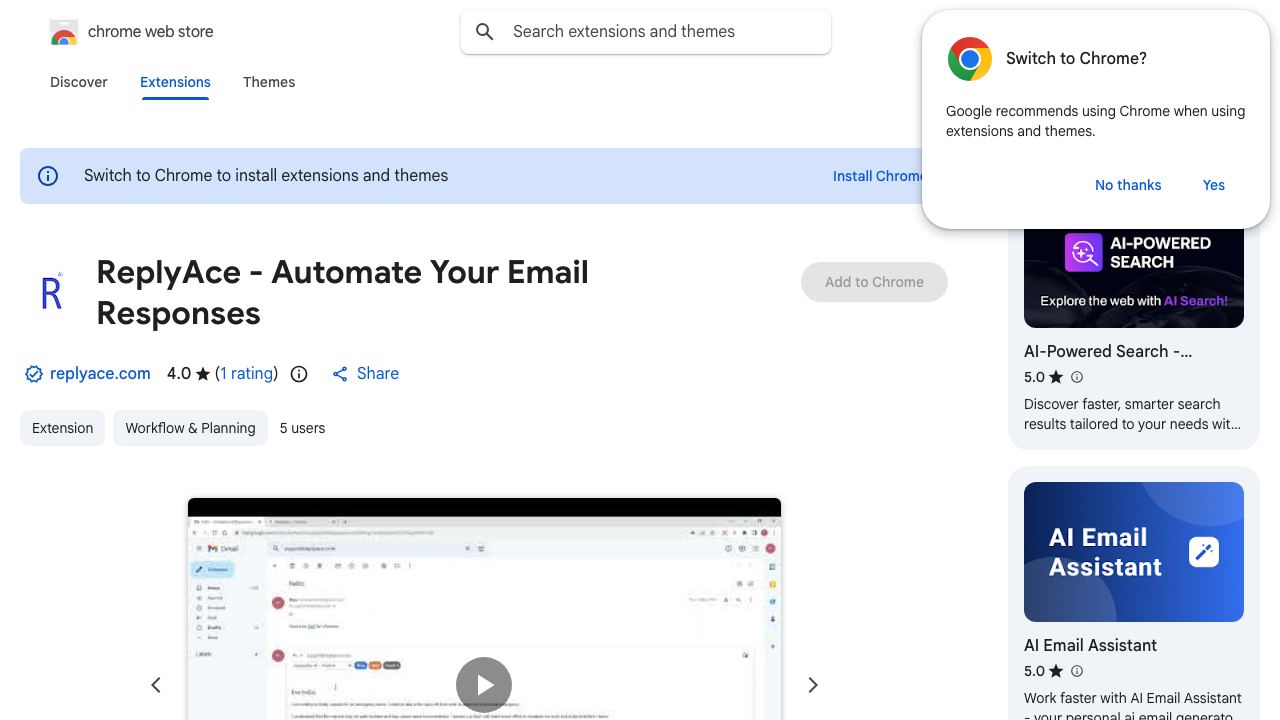Screen dimensions: 1280x720
Task: Open the Discover tab
Action: pos(79,82)
